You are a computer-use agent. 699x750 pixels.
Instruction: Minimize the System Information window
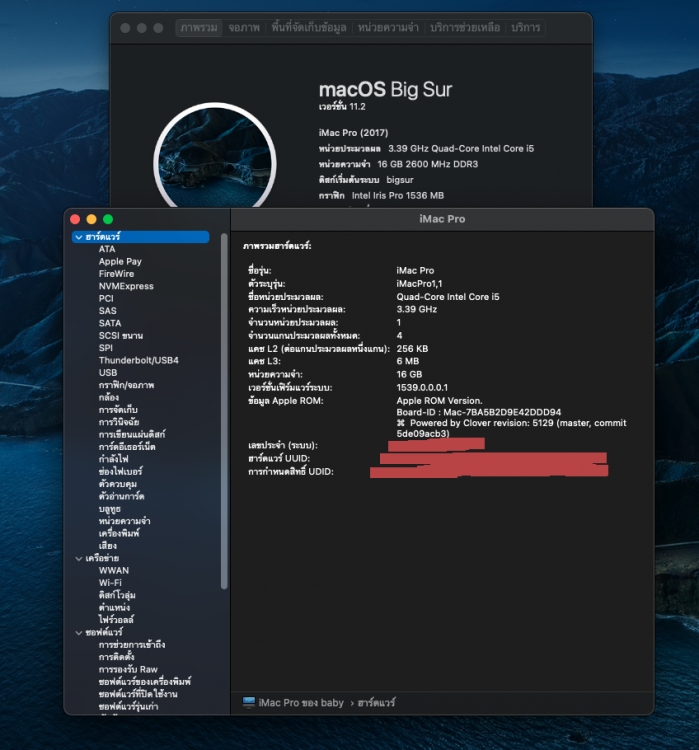pos(91,219)
